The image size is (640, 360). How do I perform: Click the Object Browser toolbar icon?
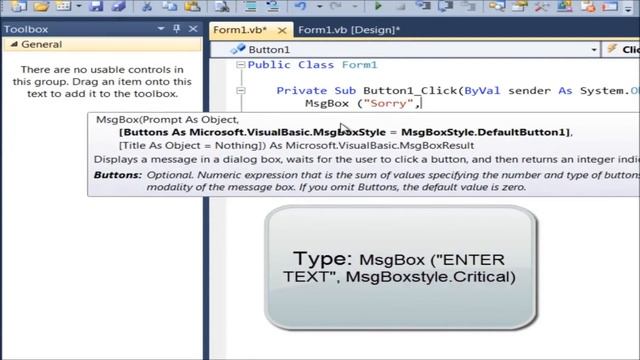pos(564,6)
